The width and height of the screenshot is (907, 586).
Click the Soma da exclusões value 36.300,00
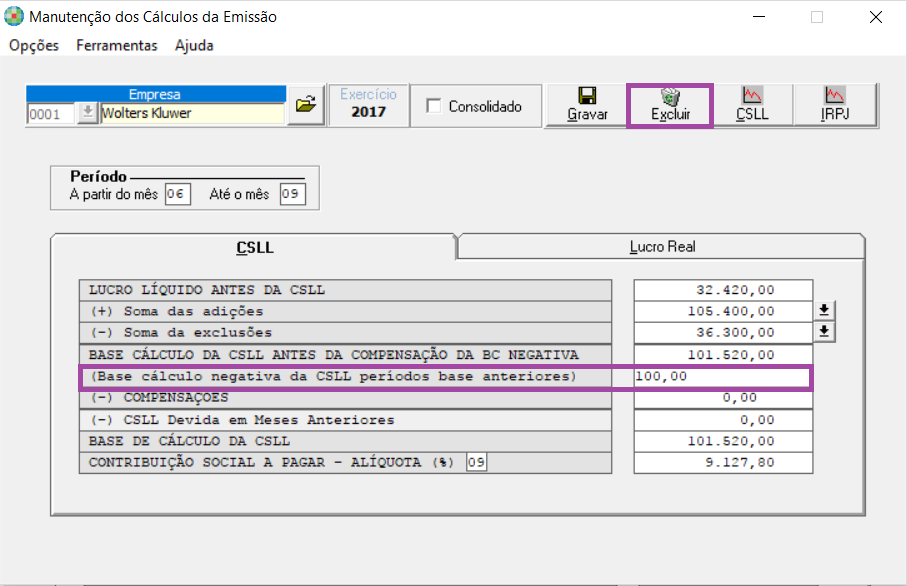click(723, 333)
